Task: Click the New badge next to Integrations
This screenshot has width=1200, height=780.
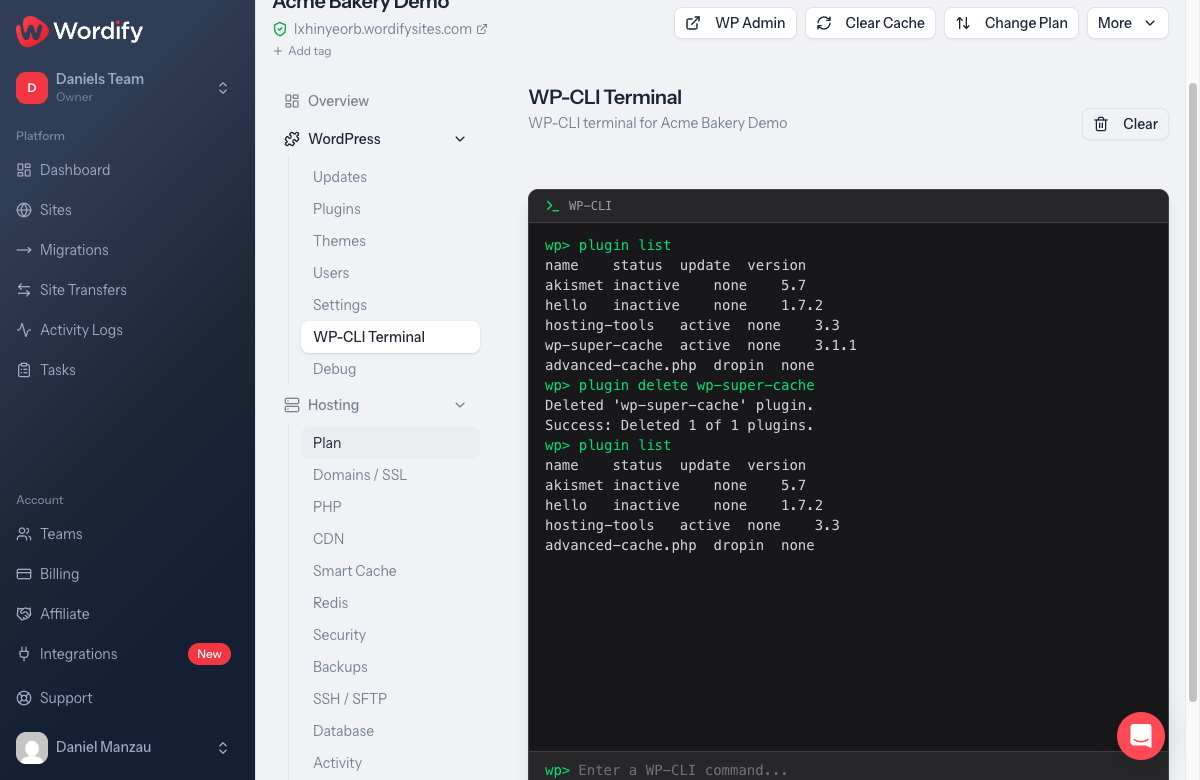Action: click(209, 654)
